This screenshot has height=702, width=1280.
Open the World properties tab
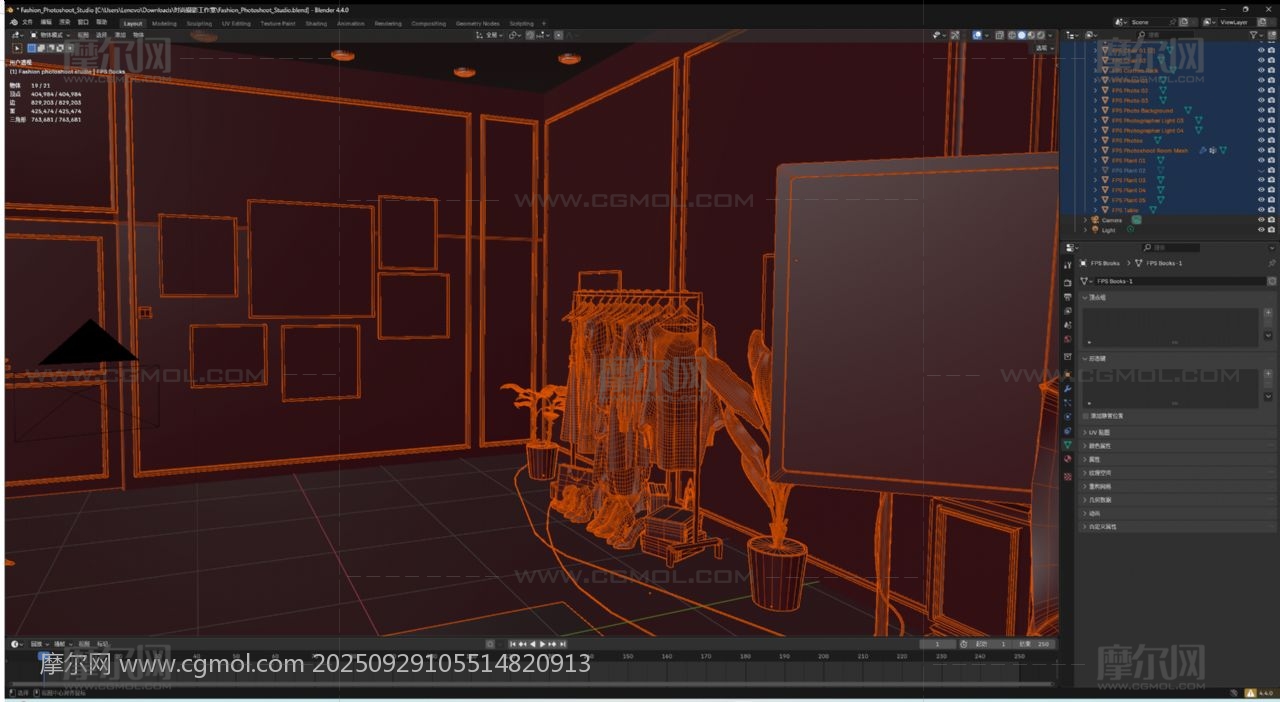point(1068,339)
